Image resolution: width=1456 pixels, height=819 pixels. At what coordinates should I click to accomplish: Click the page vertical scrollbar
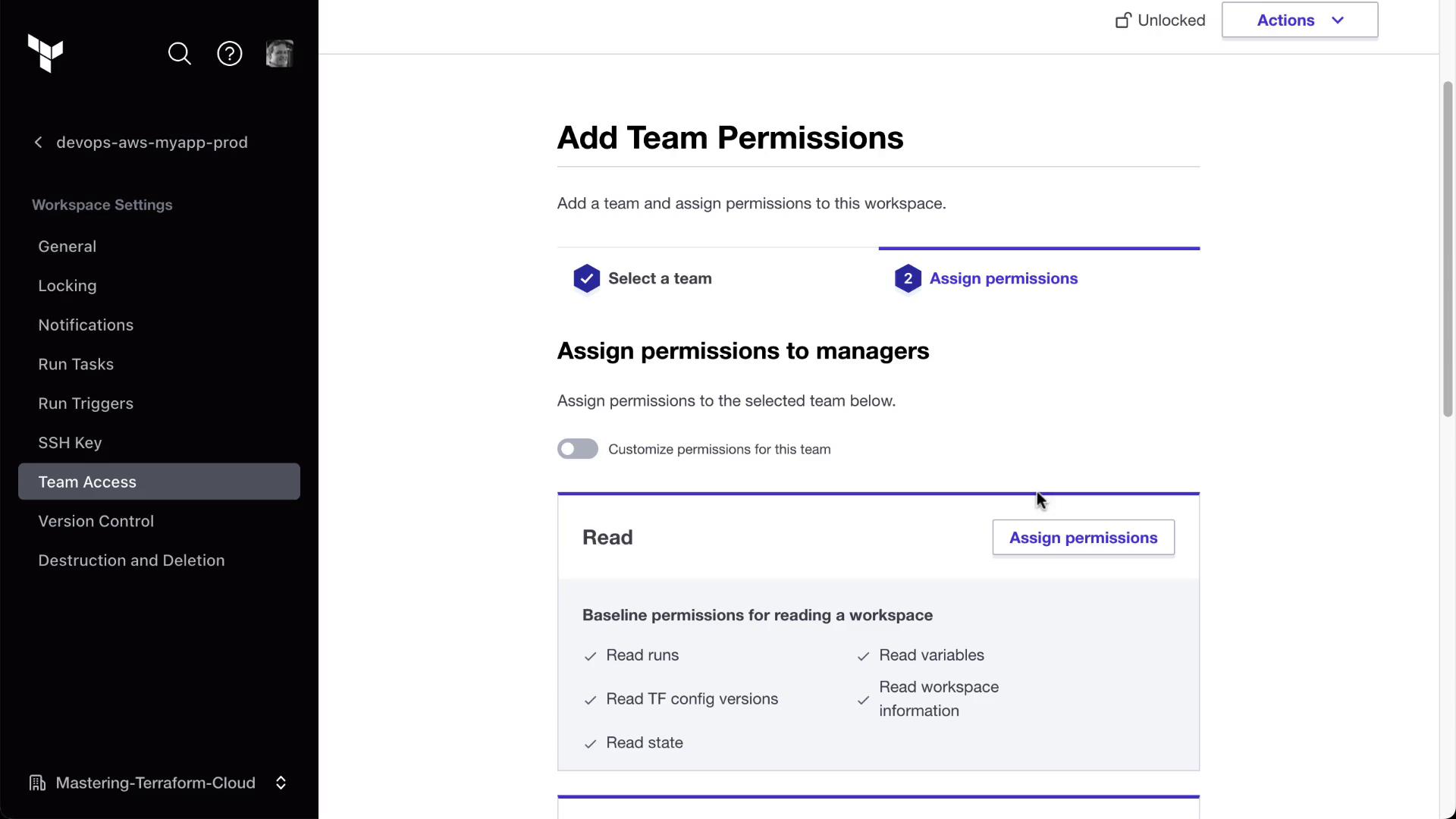click(x=1447, y=250)
